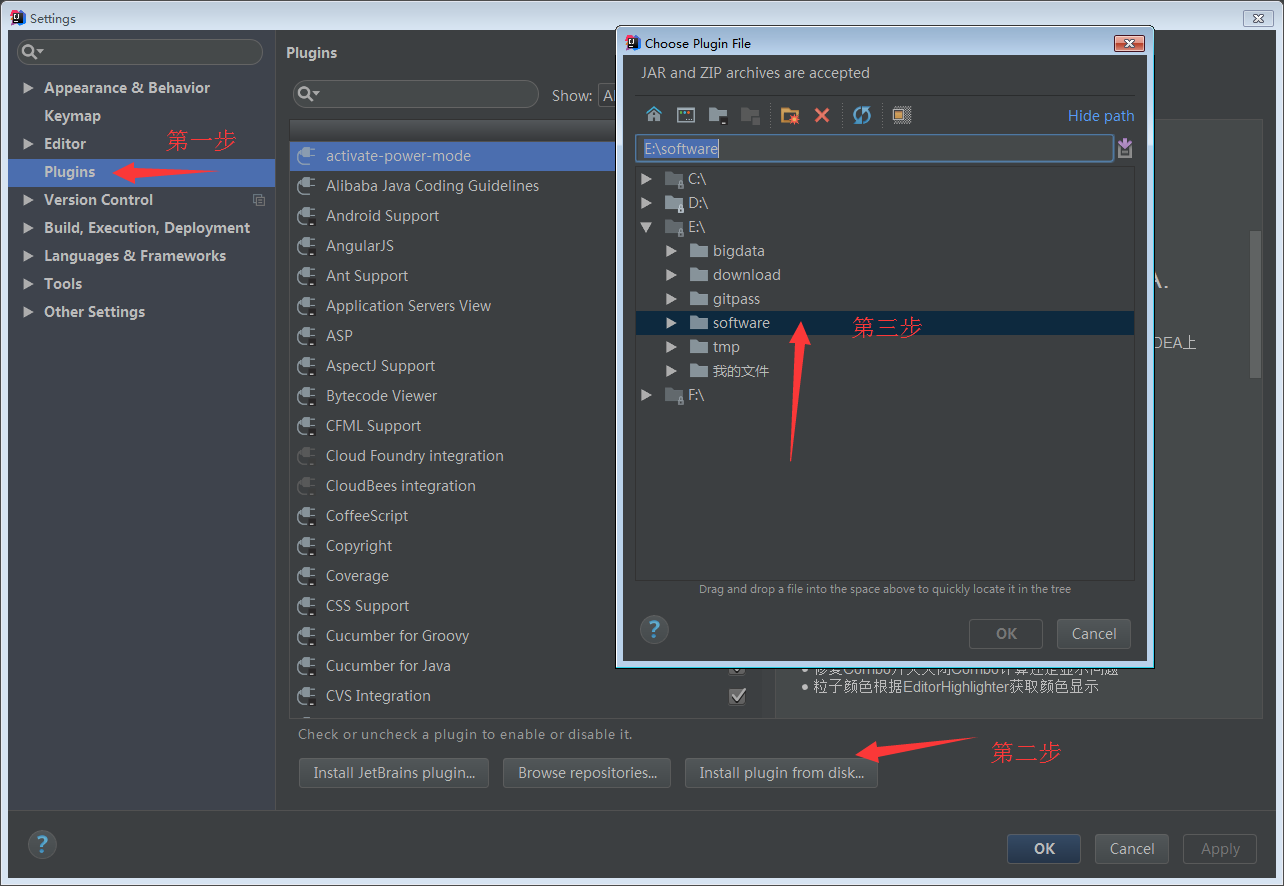Toggle the CVS Integration checkbox
The width and height of the screenshot is (1284, 886).
[x=738, y=696]
